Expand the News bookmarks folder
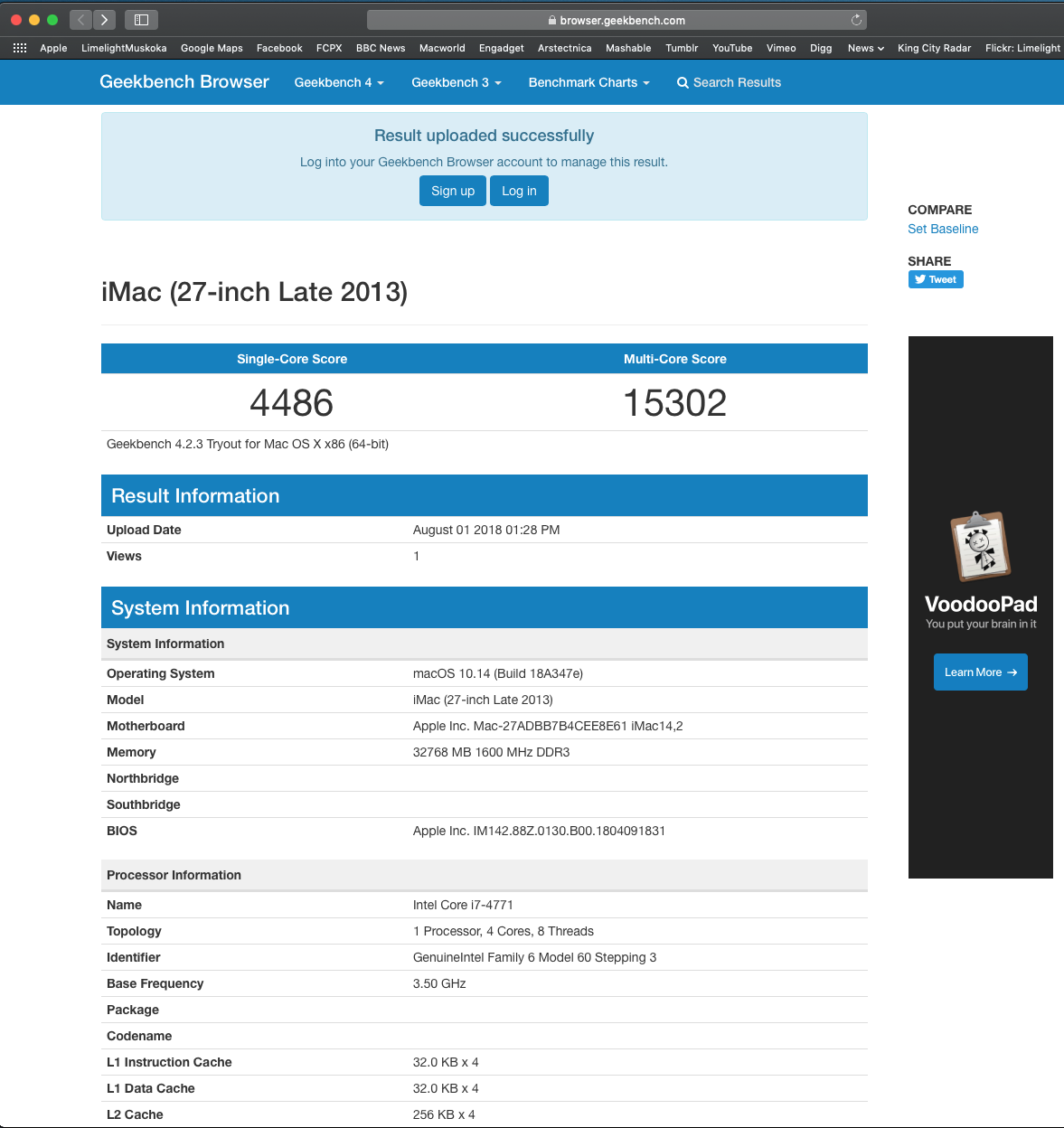This screenshot has height=1128, width=1064. click(865, 48)
